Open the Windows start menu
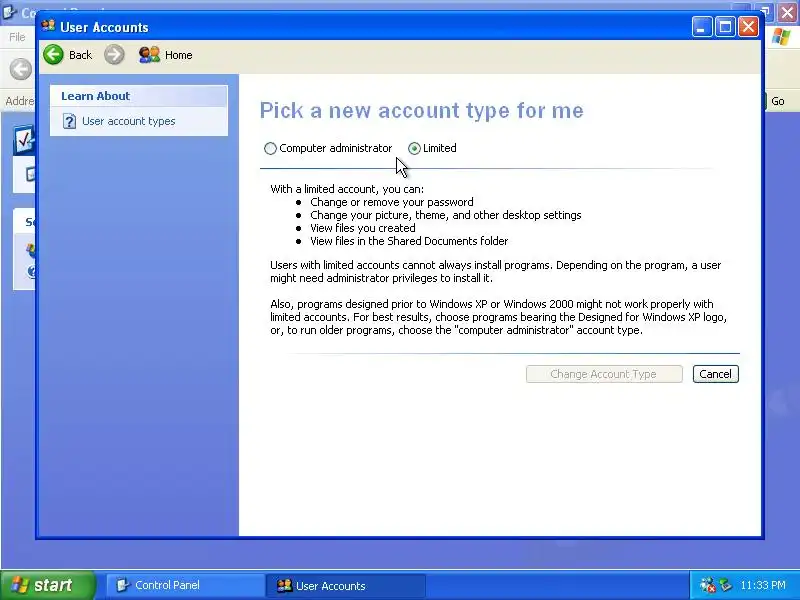Image resolution: width=800 pixels, height=600 pixels. pyautogui.click(x=47, y=585)
